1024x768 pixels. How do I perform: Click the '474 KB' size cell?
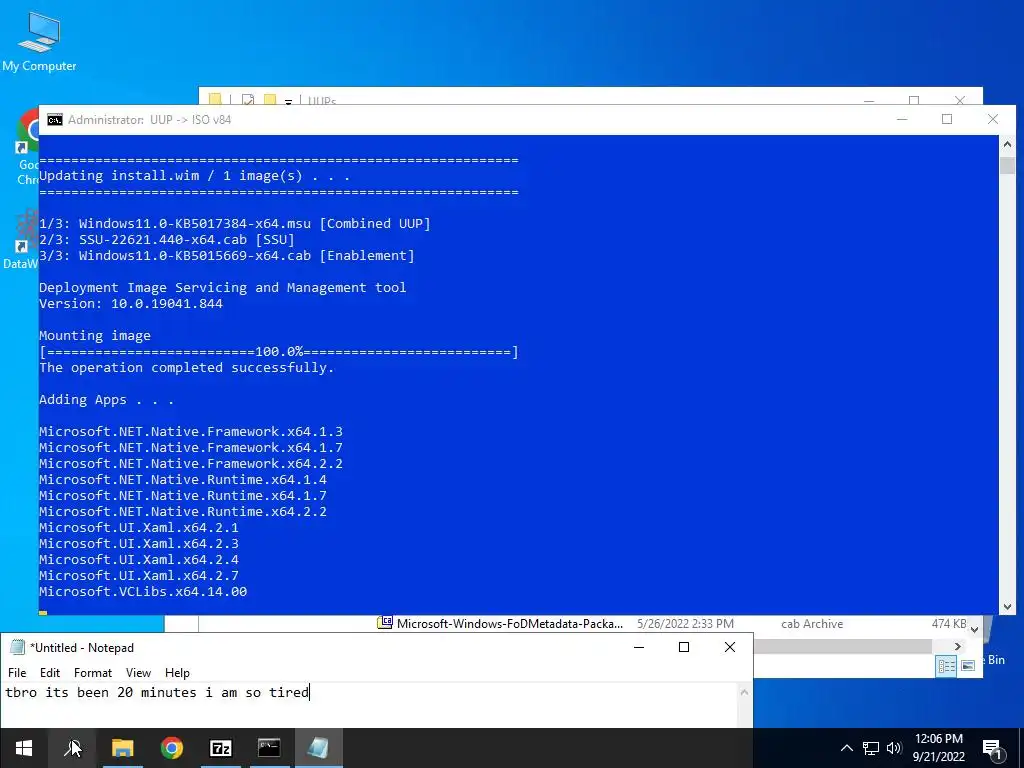[949, 624]
